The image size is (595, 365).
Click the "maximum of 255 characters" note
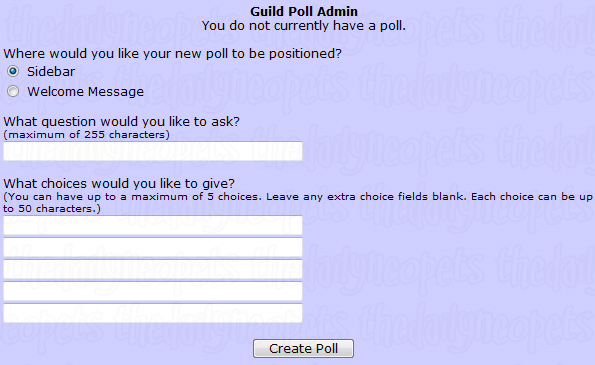[x=87, y=135]
